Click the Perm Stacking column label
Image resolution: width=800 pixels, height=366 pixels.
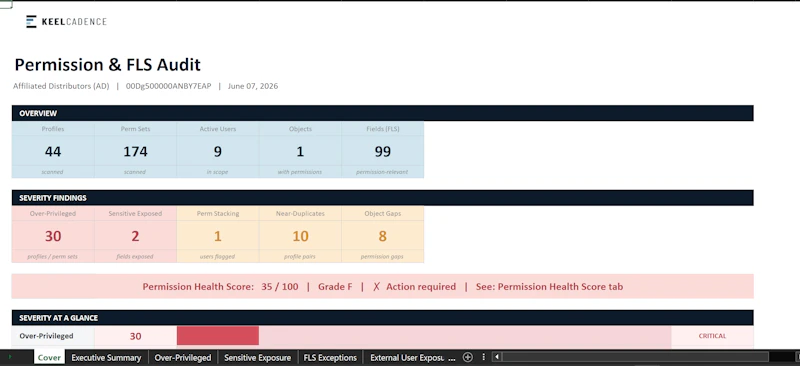(x=218, y=214)
